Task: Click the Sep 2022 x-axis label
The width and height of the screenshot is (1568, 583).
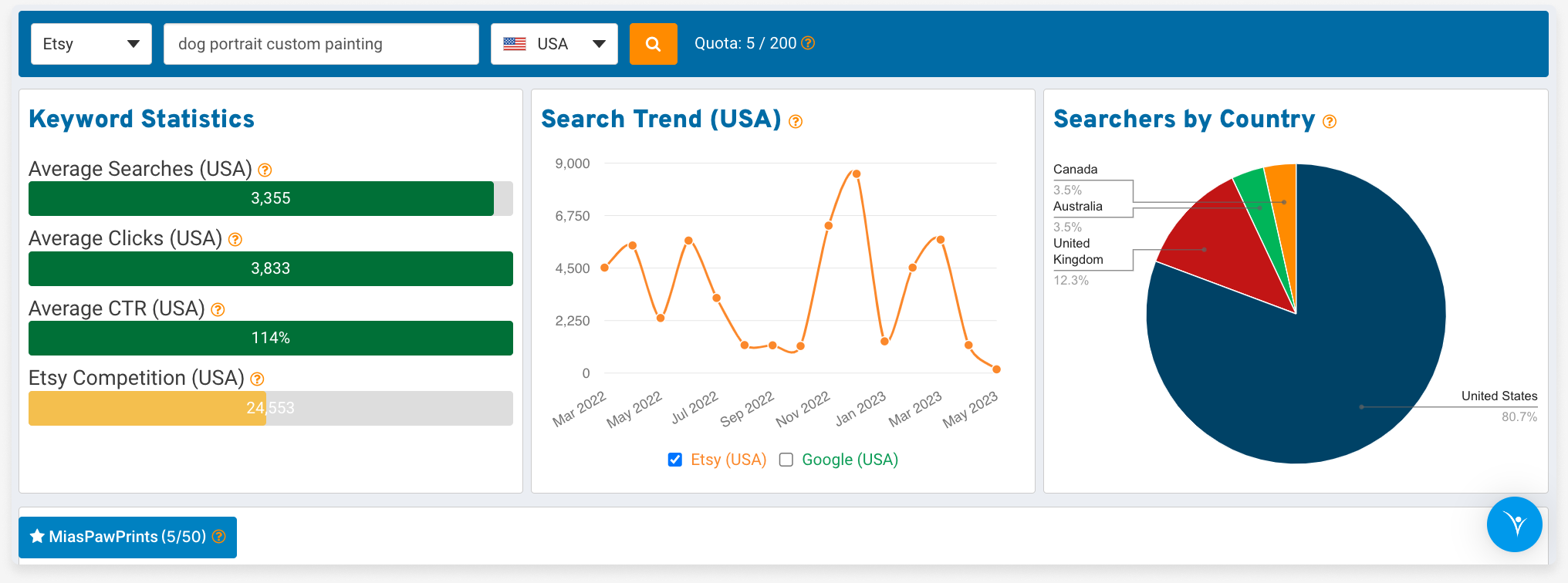Action: [x=747, y=409]
